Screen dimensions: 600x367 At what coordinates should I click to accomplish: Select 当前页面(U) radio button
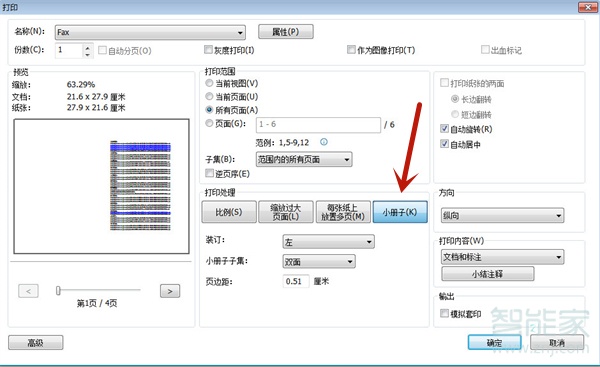[209, 96]
